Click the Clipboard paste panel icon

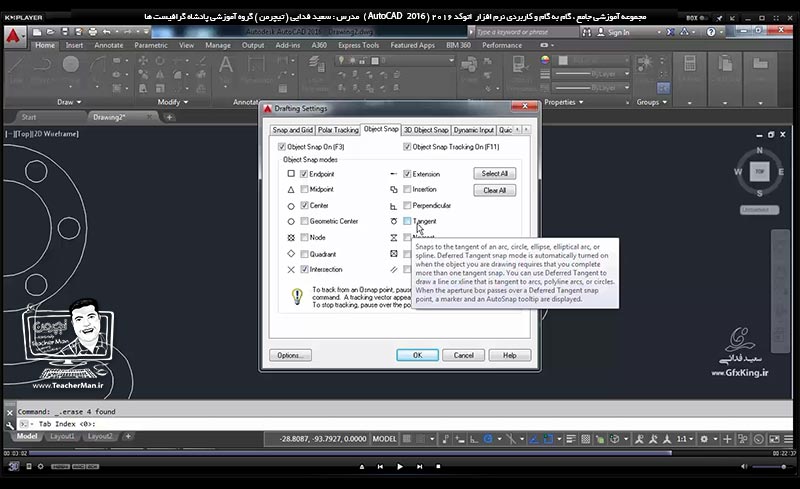725,64
